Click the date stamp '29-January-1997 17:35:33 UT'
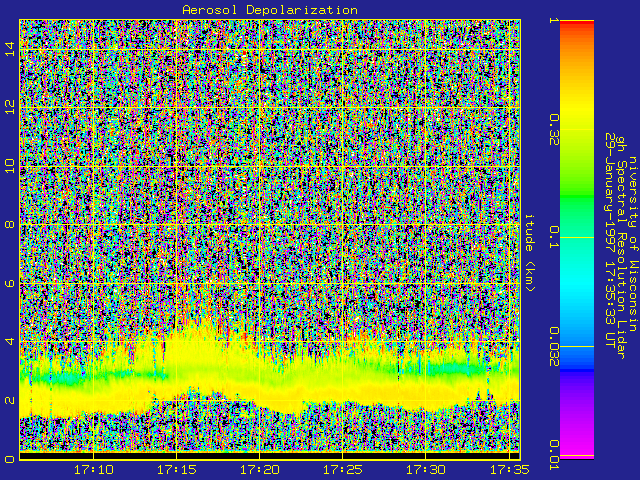 tap(610, 240)
